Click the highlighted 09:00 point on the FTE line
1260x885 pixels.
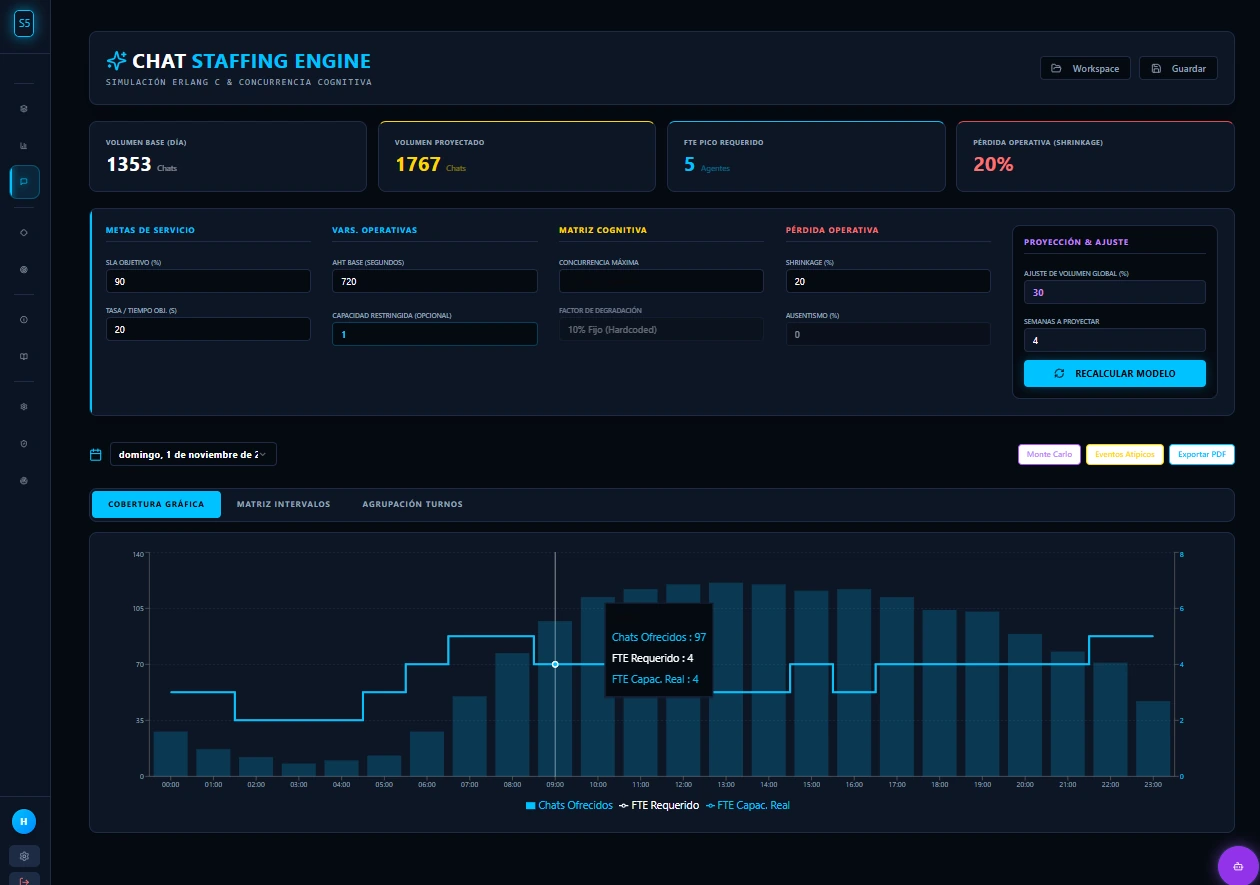(555, 664)
